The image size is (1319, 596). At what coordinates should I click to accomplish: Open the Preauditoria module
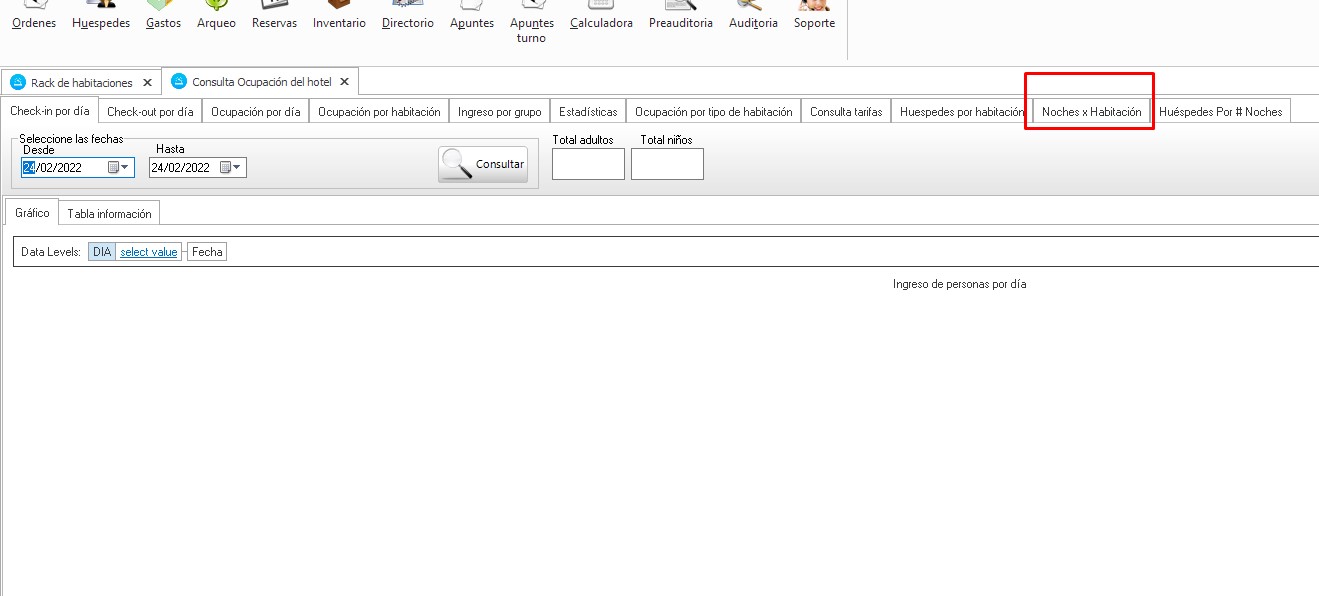(680, 15)
